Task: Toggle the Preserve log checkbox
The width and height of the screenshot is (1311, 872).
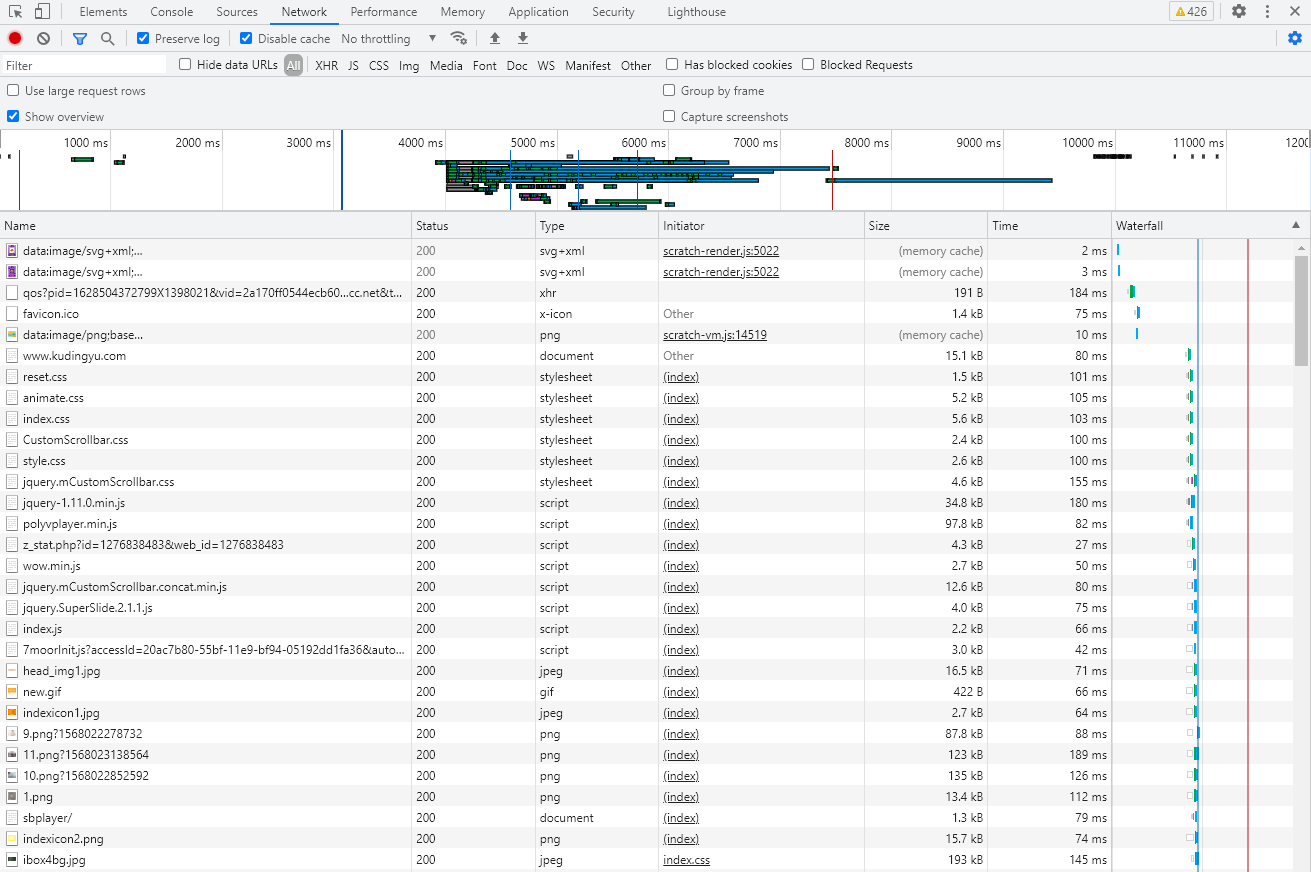Action: [143, 38]
